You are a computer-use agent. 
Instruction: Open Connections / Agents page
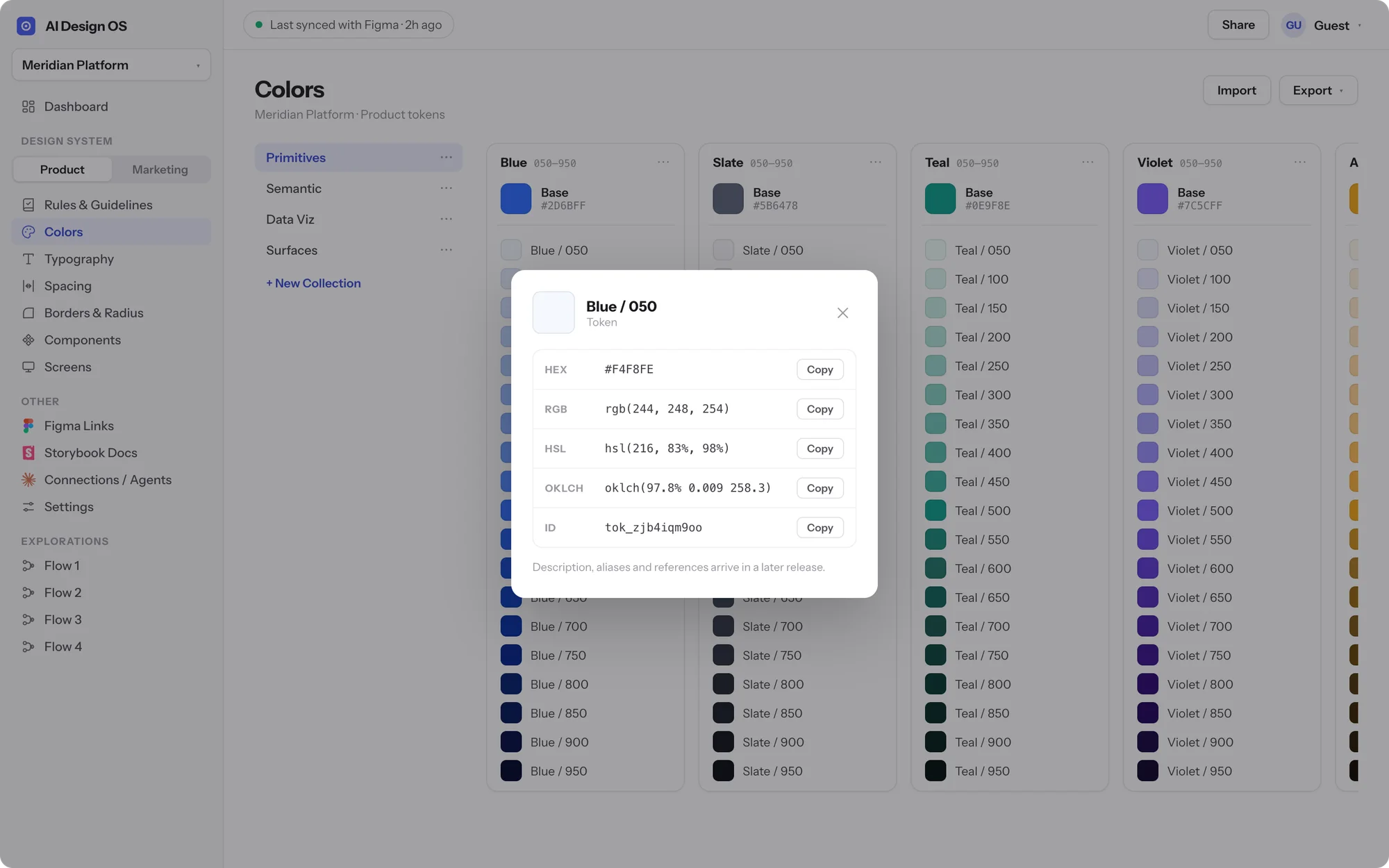coord(111,480)
